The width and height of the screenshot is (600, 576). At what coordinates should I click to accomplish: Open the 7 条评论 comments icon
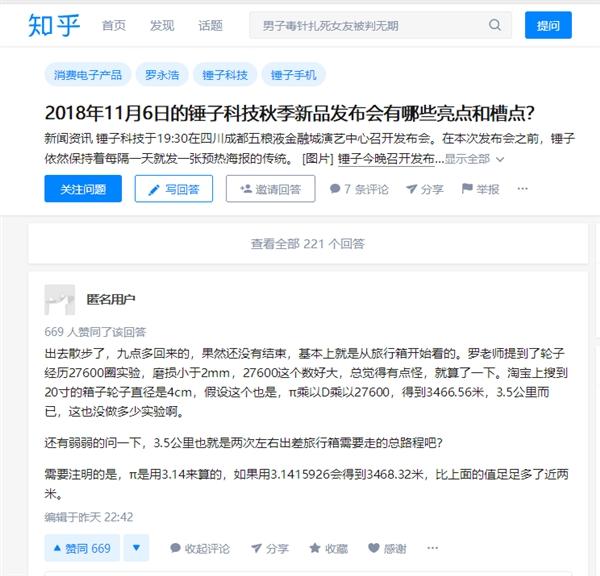(335, 189)
